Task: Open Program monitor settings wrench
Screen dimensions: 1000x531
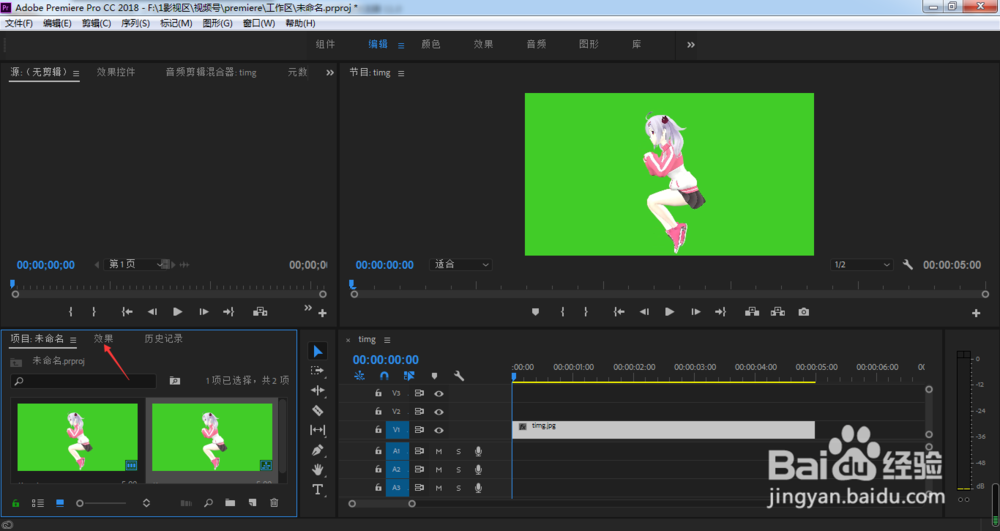Action: click(908, 265)
